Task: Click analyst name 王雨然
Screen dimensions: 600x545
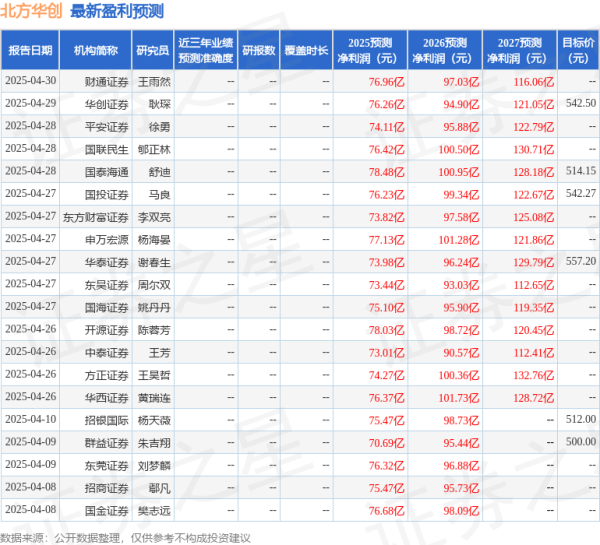Action: click(x=153, y=80)
